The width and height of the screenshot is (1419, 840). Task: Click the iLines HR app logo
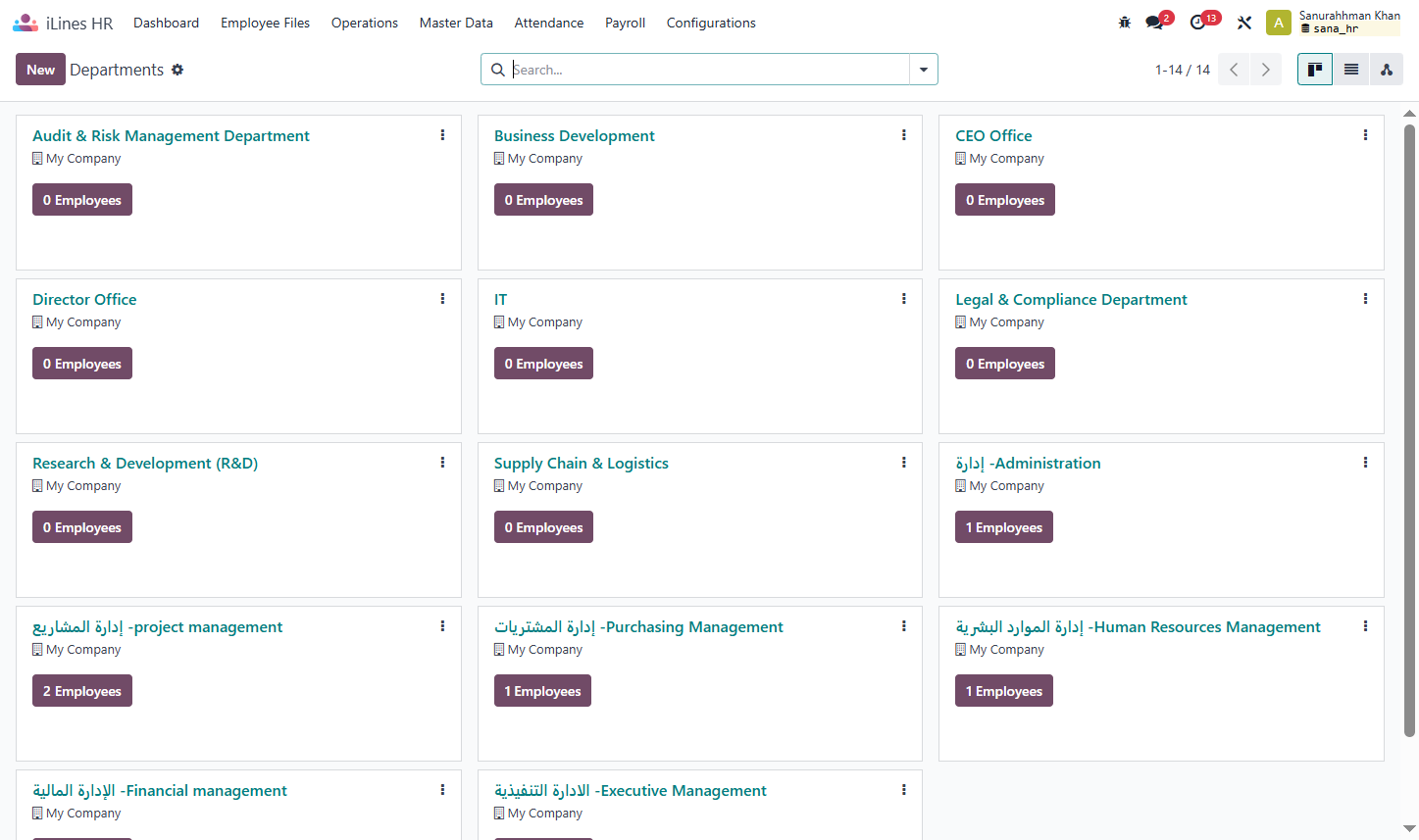coord(25,23)
